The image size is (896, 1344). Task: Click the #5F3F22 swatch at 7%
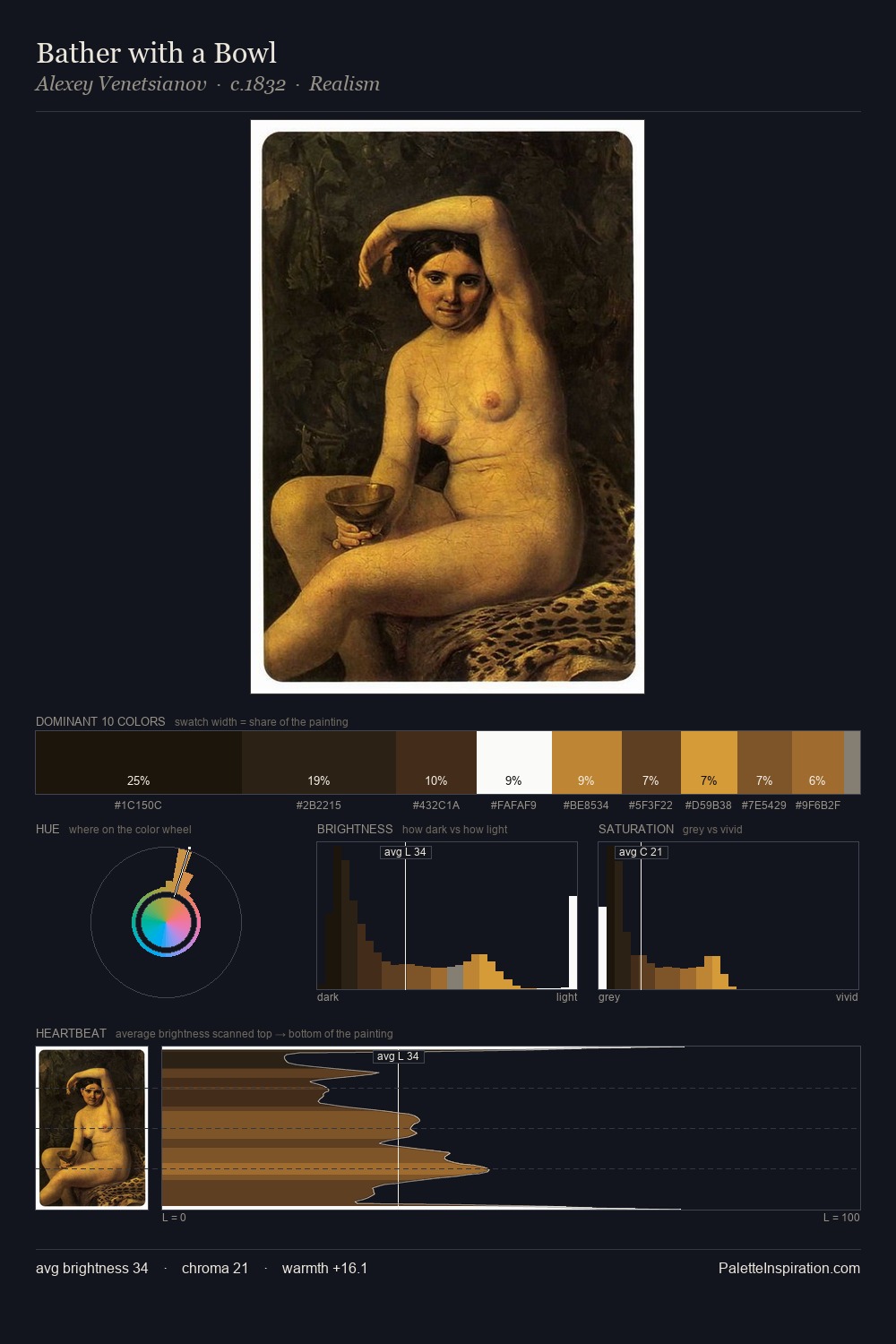pyautogui.click(x=651, y=762)
